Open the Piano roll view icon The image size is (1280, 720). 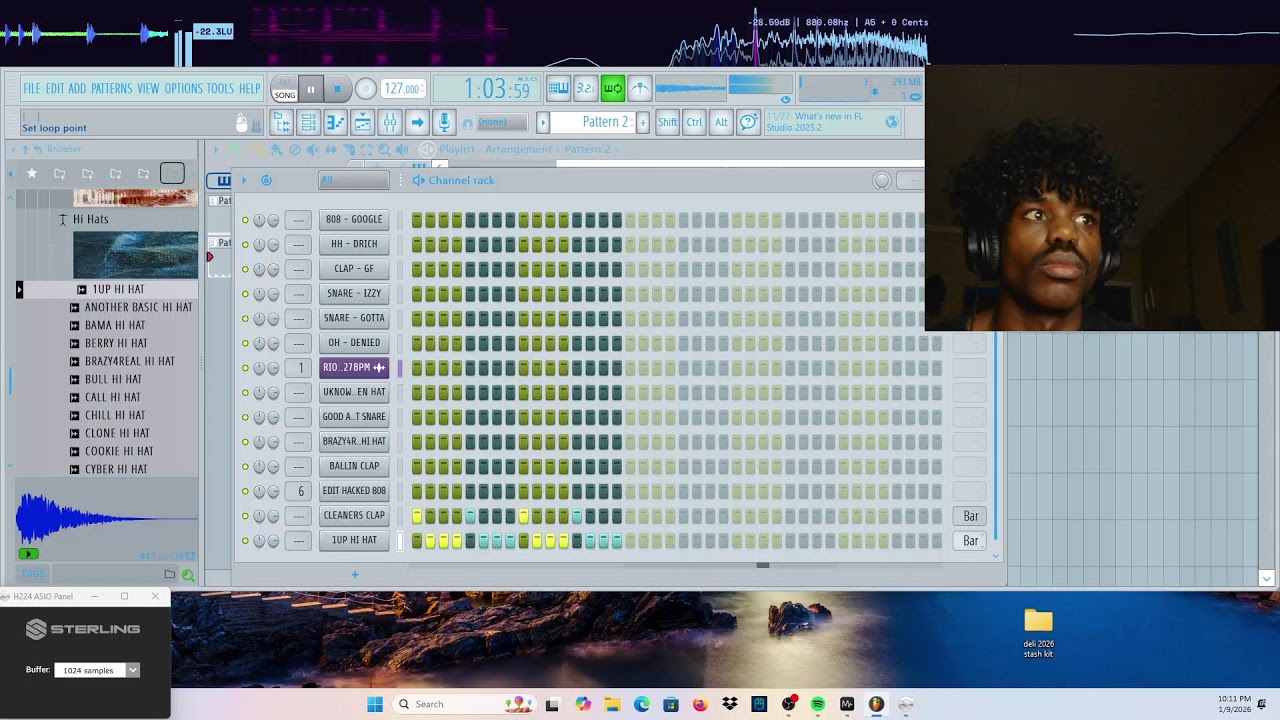[x=336, y=122]
